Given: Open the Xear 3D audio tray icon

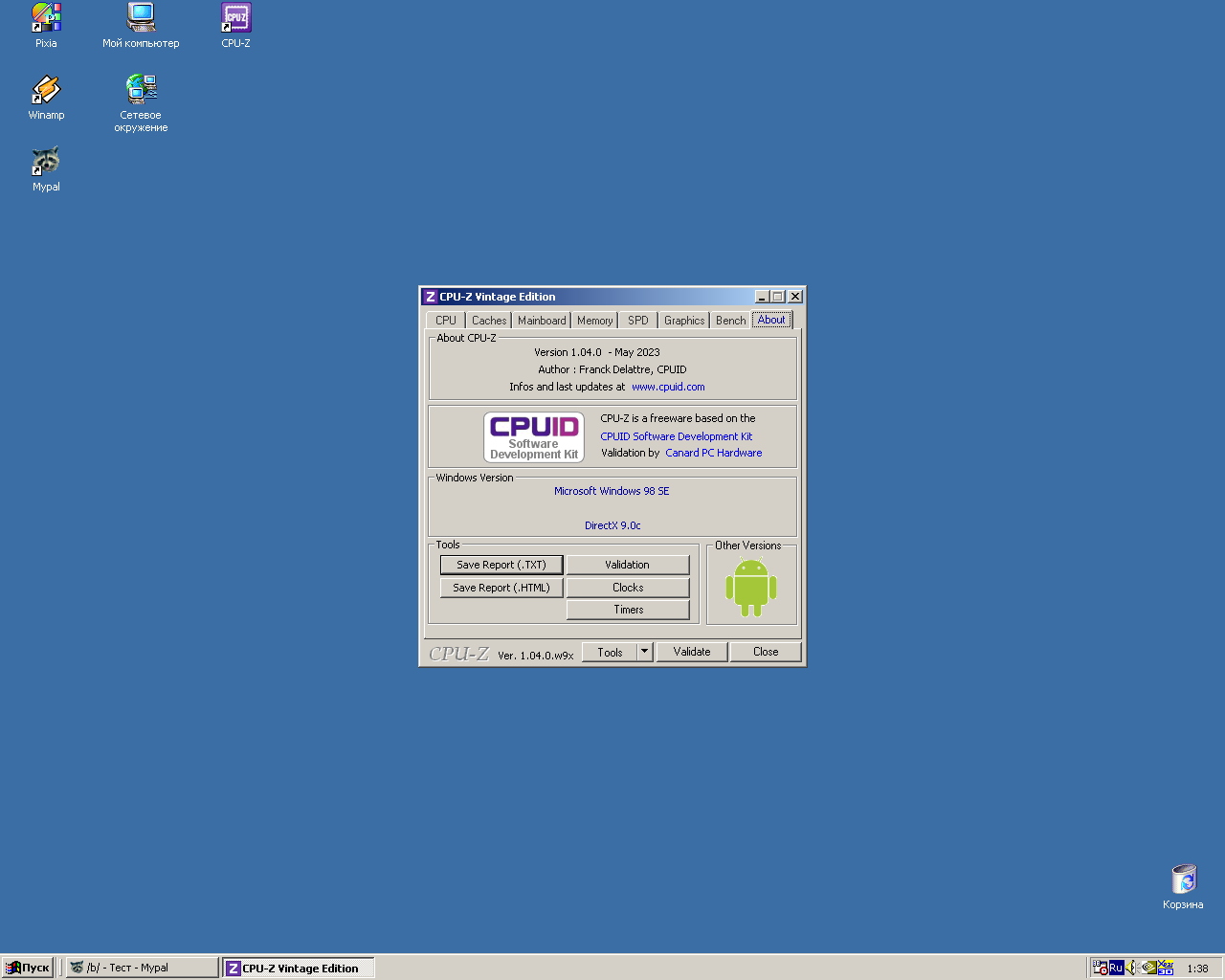Looking at the screenshot, I should [1166, 968].
